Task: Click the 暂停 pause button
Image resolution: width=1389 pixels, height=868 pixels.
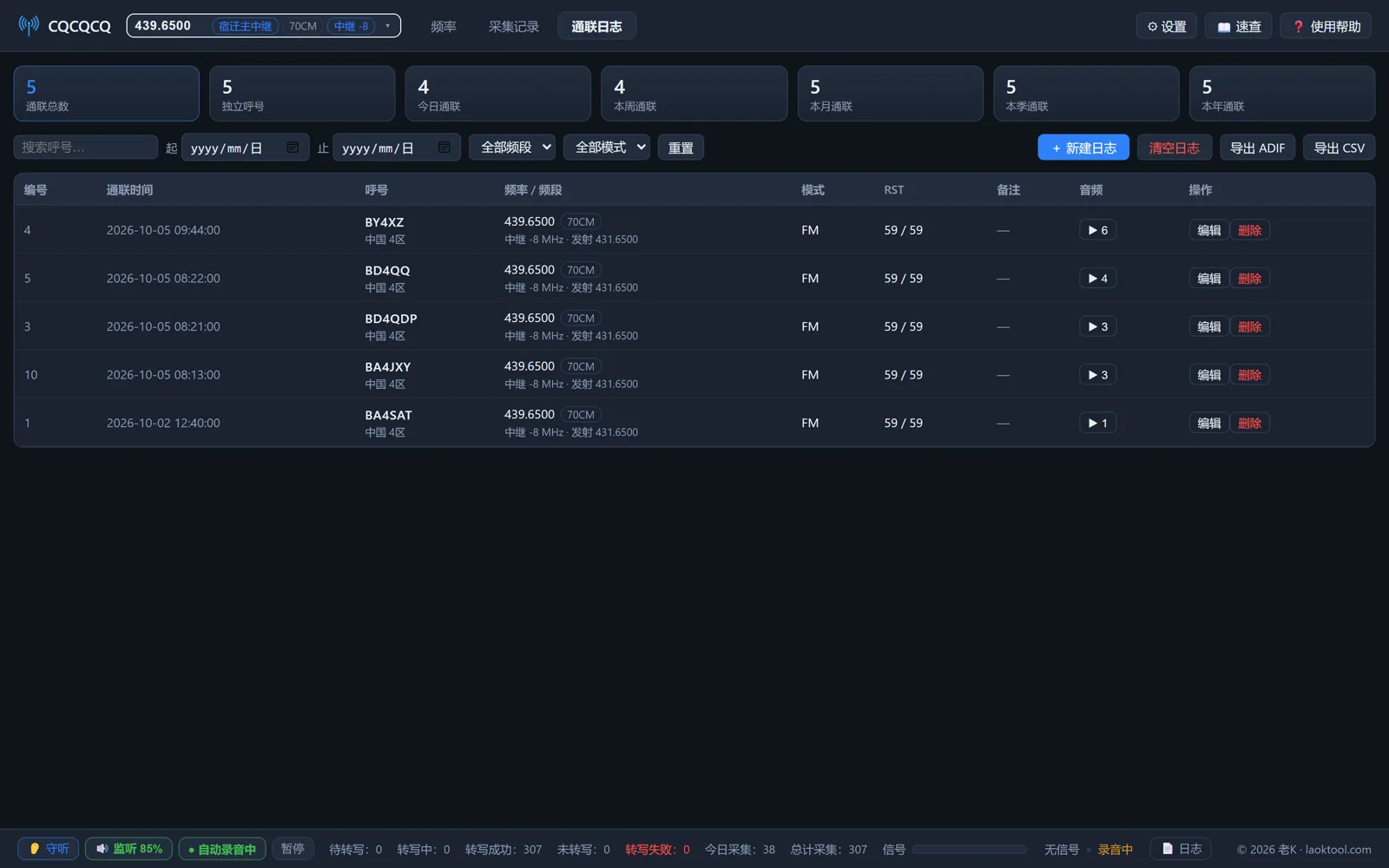Action: click(x=293, y=849)
